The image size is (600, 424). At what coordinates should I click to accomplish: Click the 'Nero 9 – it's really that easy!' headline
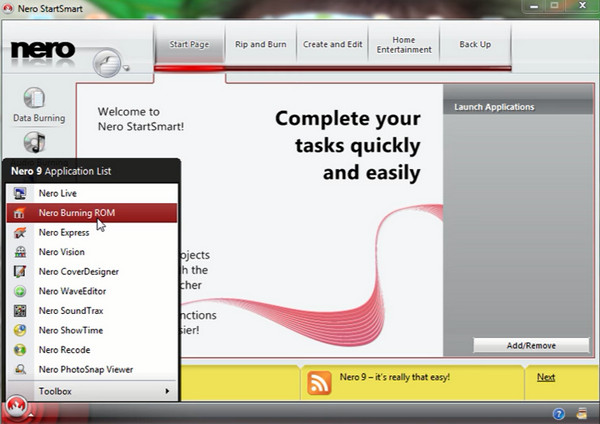pyautogui.click(x=395, y=377)
